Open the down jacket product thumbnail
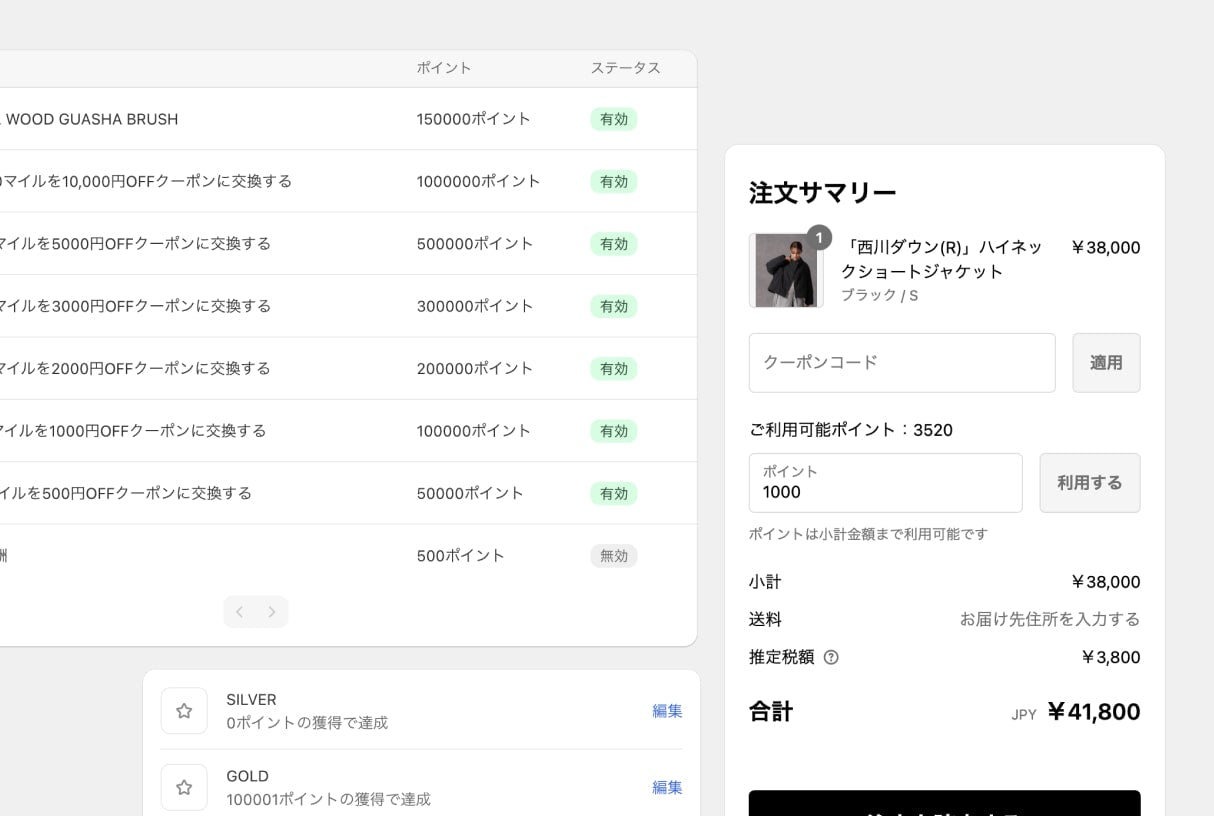 pyautogui.click(x=786, y=271)
